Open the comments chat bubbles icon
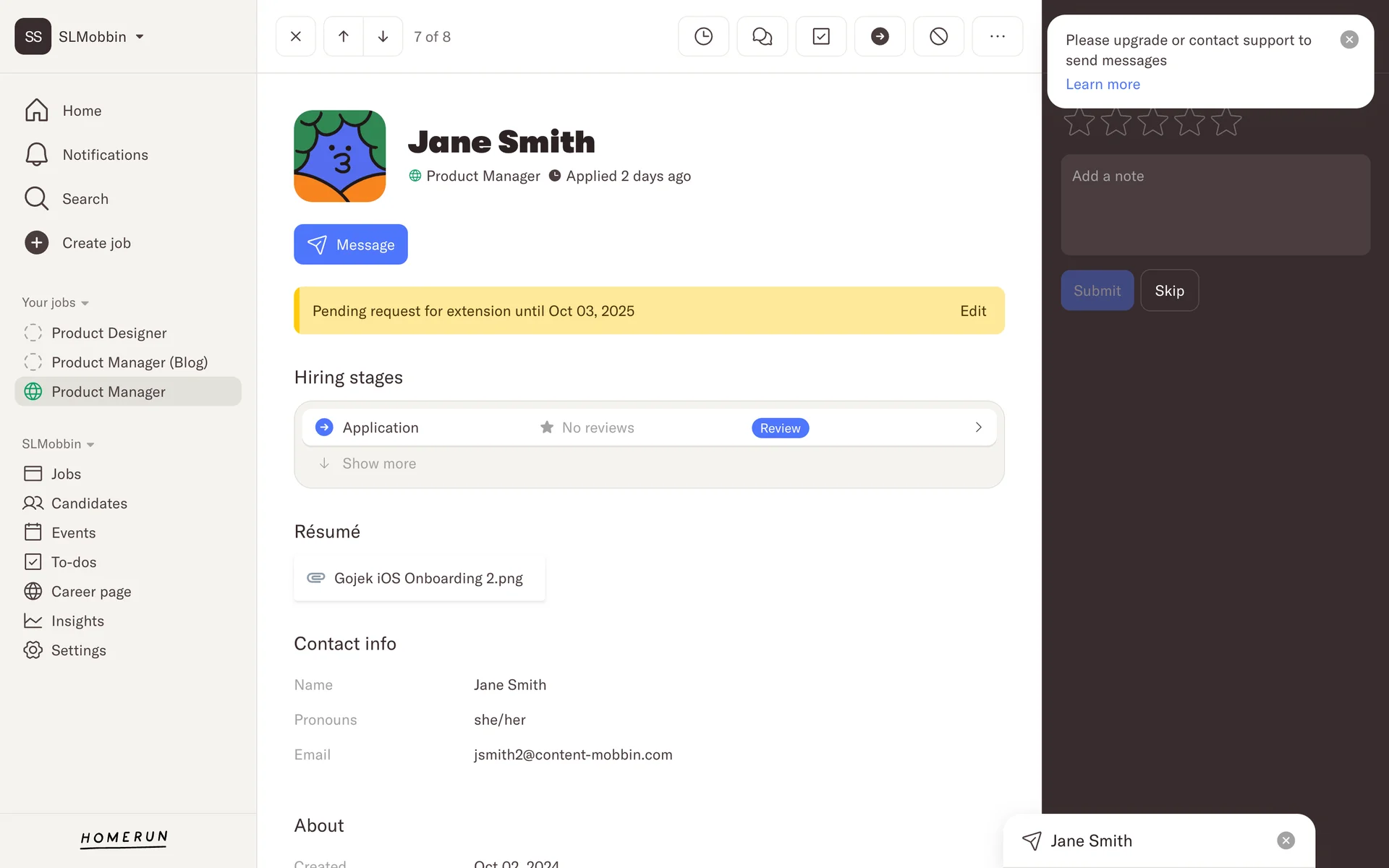The height and width of the screenshot is (868, 1389). tap(762, 36)
